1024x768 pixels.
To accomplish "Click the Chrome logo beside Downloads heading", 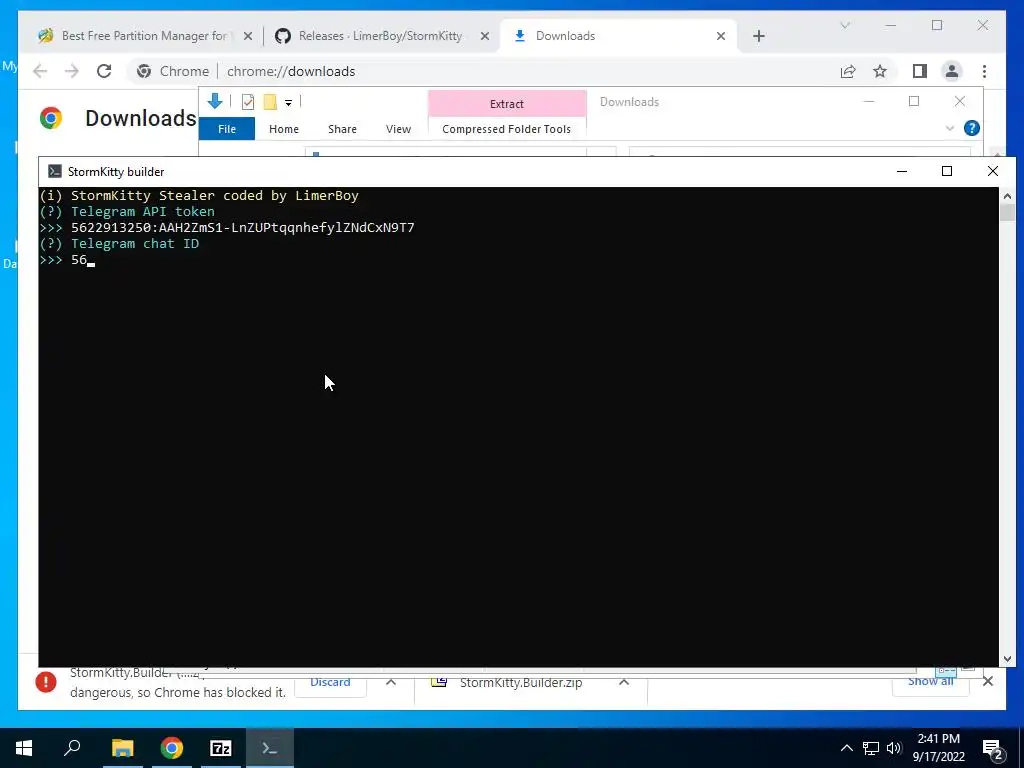I will pyautogui.click(x=51, y=118).
